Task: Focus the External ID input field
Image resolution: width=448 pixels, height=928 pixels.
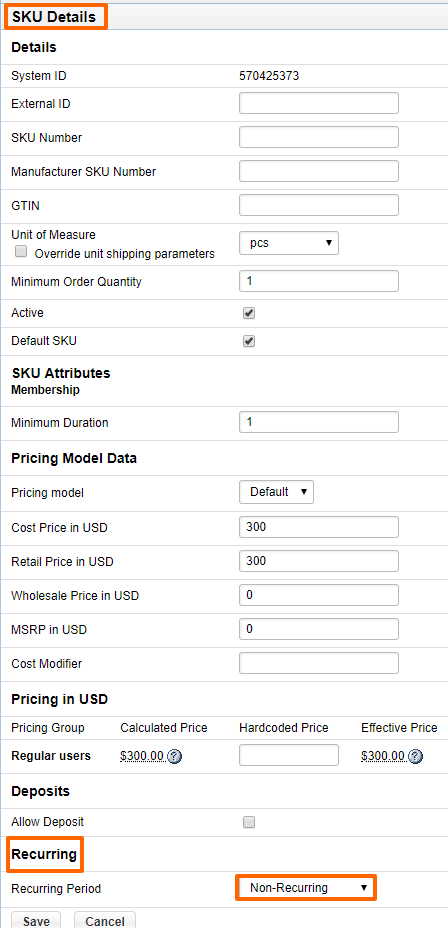Action: [319, 103]
